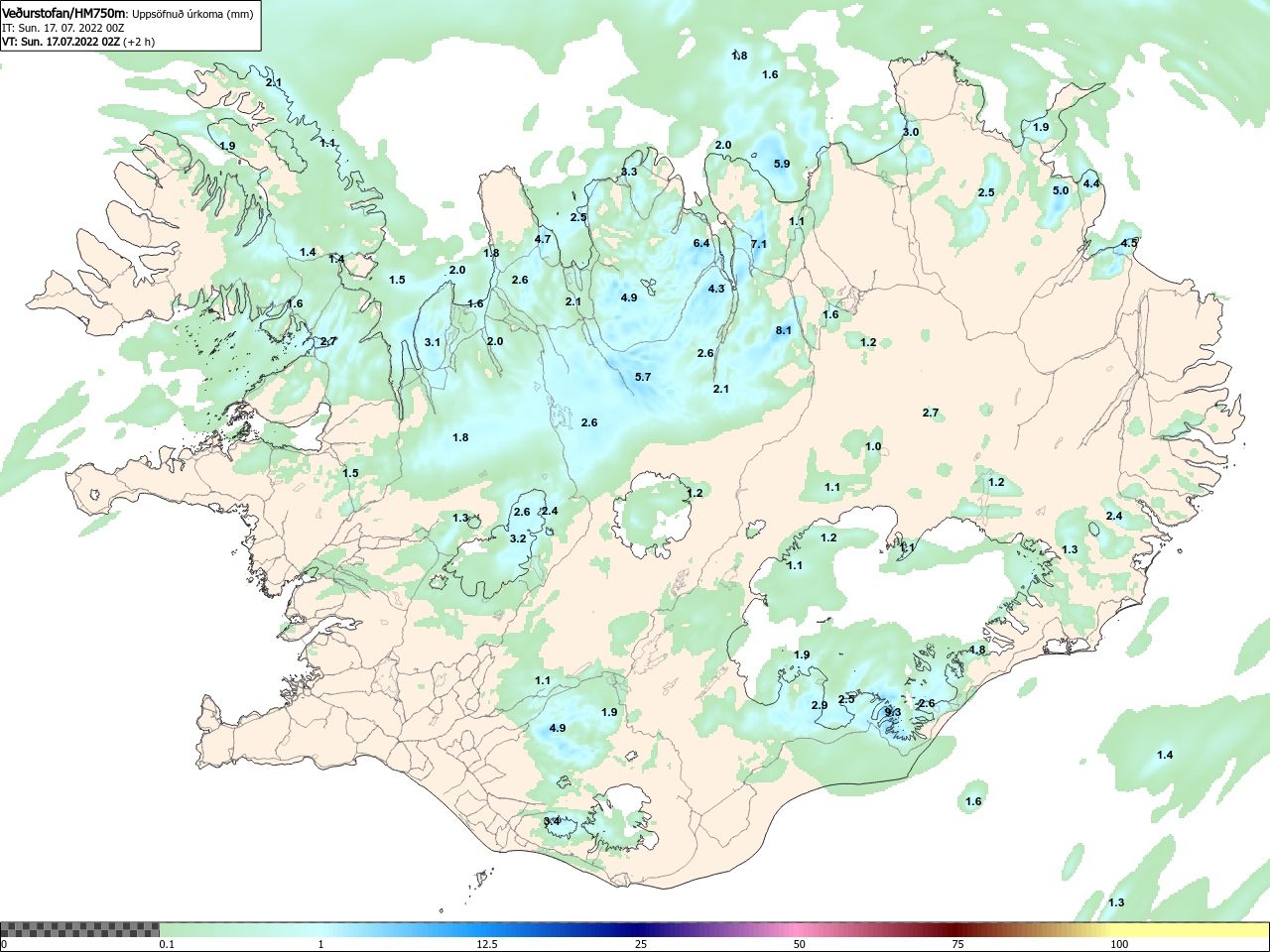
Task: Select the 'Uppsöfnuð úrkoma (mm)' label
Action: coord(193,14)
